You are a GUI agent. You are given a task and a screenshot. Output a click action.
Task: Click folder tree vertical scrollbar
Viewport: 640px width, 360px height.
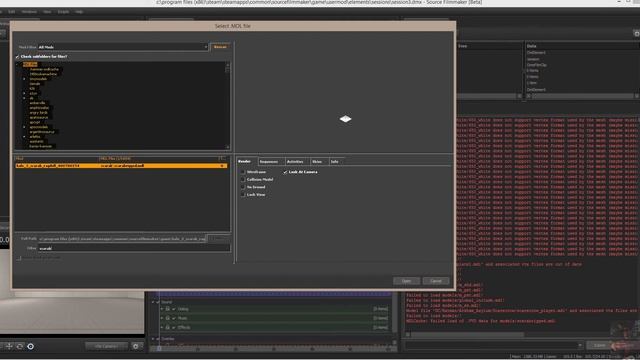[x=227, y=105]
